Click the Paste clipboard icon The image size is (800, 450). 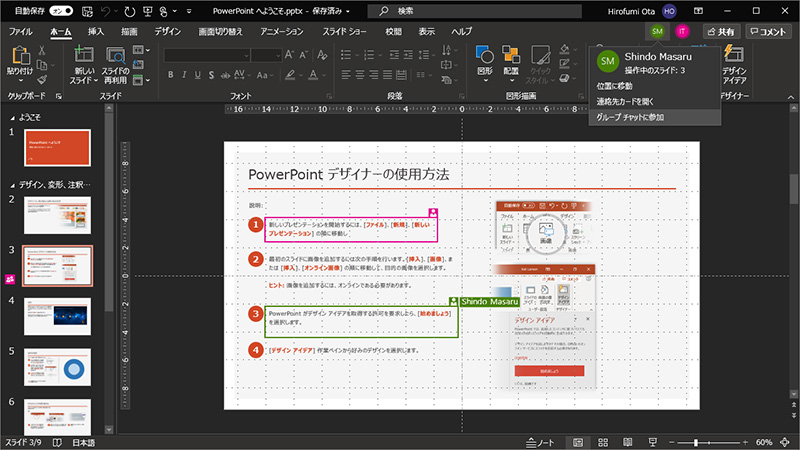(20, 55)
